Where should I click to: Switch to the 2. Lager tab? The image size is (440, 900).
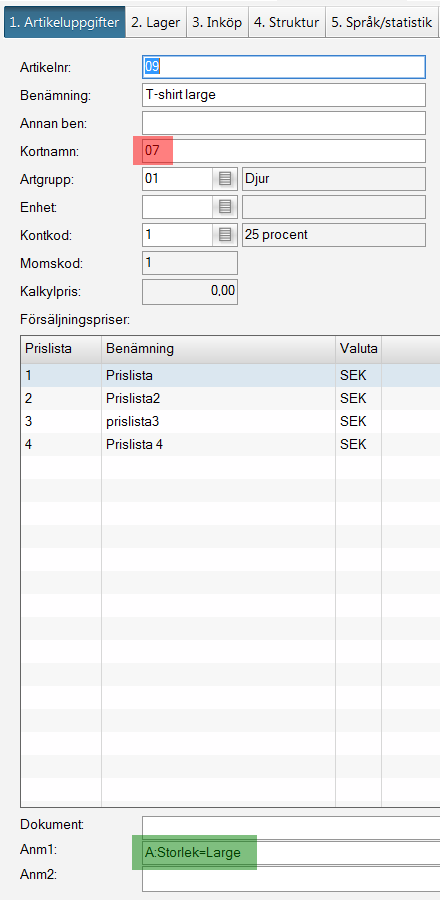coord(155,22)
